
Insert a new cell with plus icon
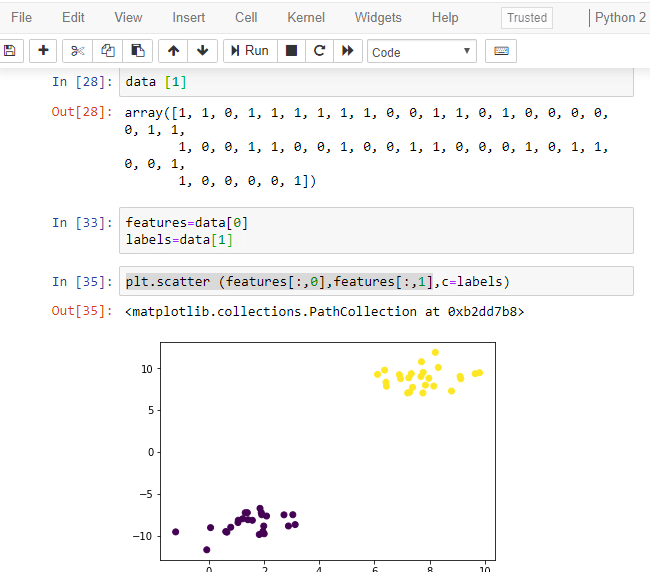43,51
